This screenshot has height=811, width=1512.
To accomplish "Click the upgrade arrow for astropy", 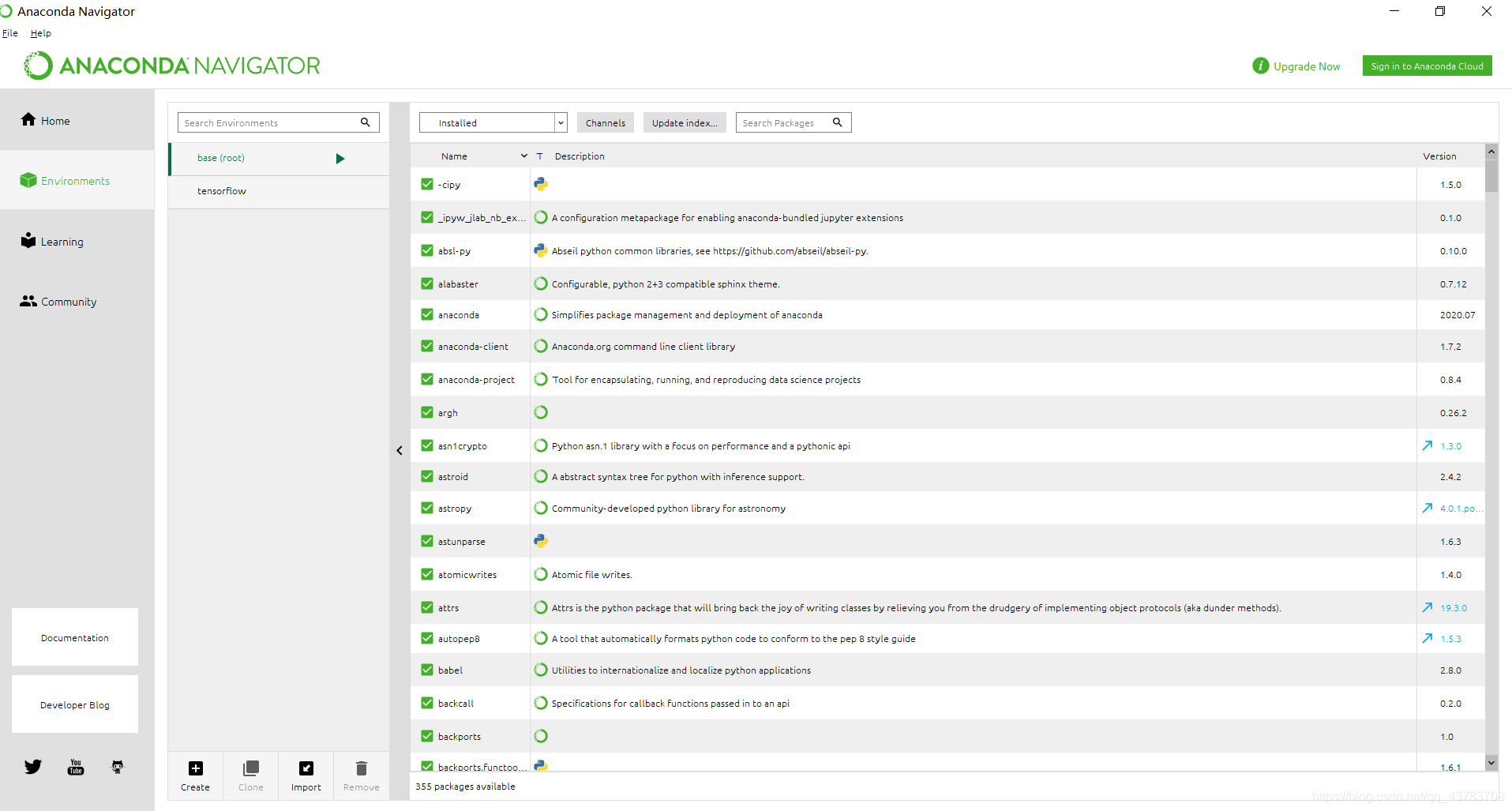I will point(1428,509).
